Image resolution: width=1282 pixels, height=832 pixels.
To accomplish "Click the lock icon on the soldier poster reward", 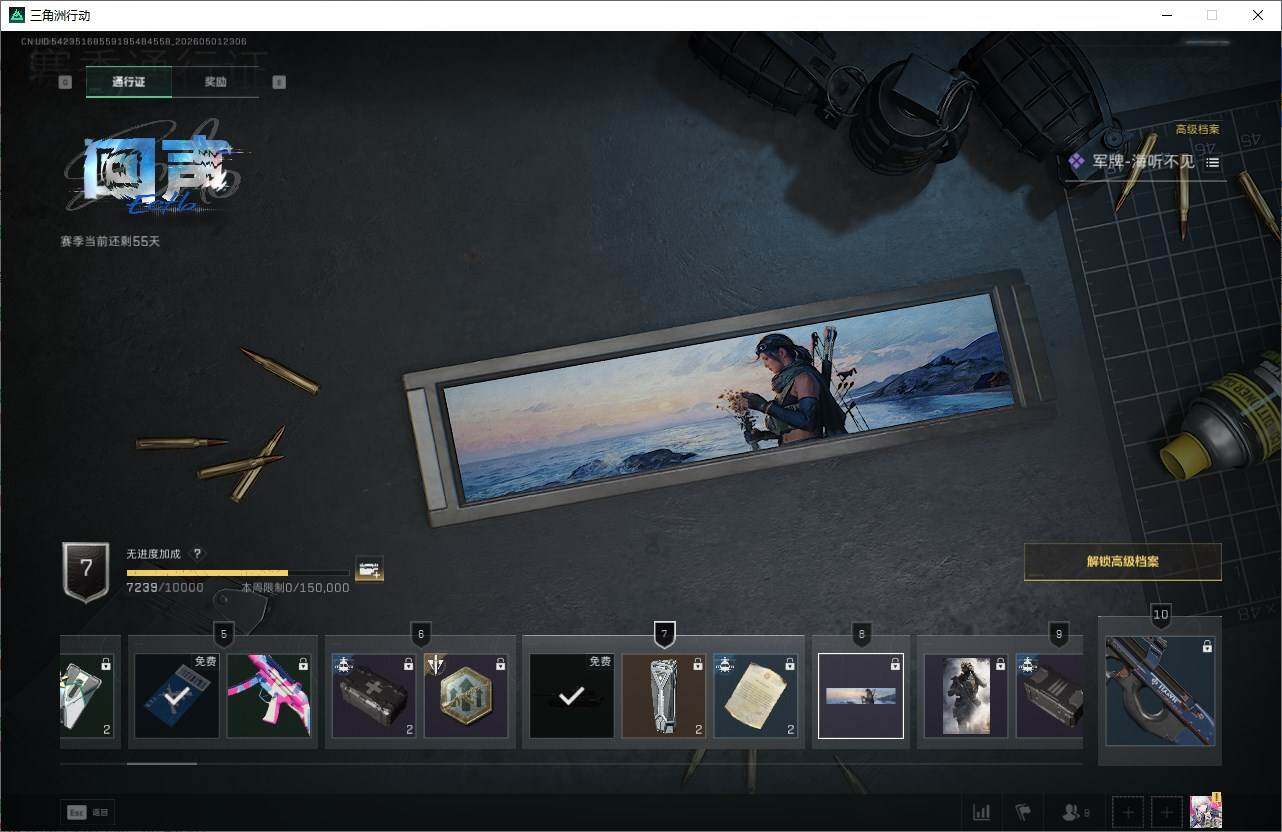I will (x=1000, y=663).
